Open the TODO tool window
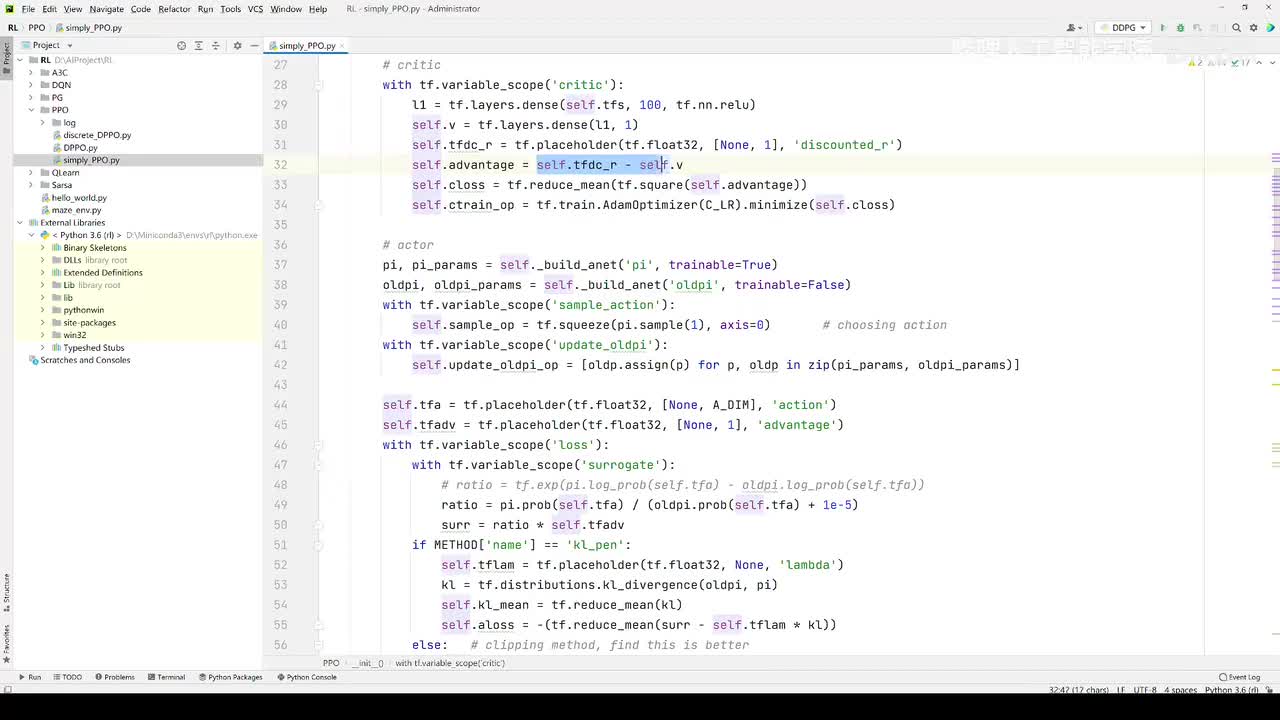The image size is (1280, 720). 67,677
